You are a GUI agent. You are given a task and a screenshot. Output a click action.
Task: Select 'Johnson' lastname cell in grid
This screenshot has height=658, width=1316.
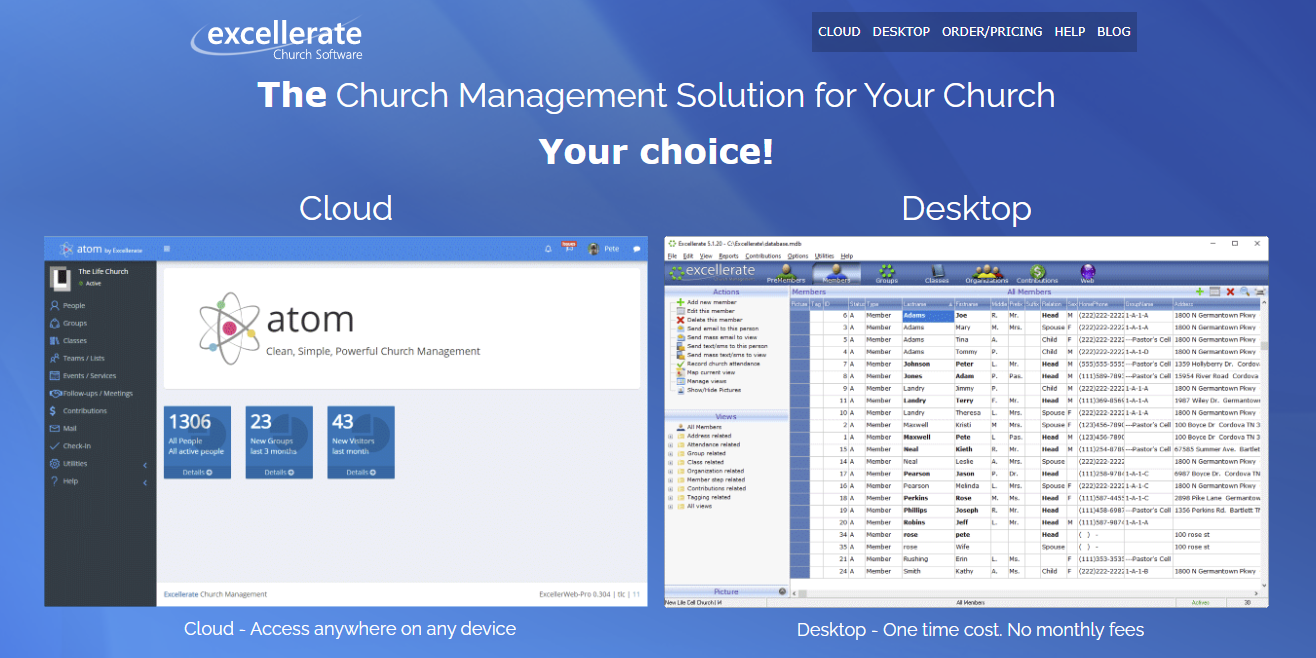pyautogui.click(x=927, y=364)
